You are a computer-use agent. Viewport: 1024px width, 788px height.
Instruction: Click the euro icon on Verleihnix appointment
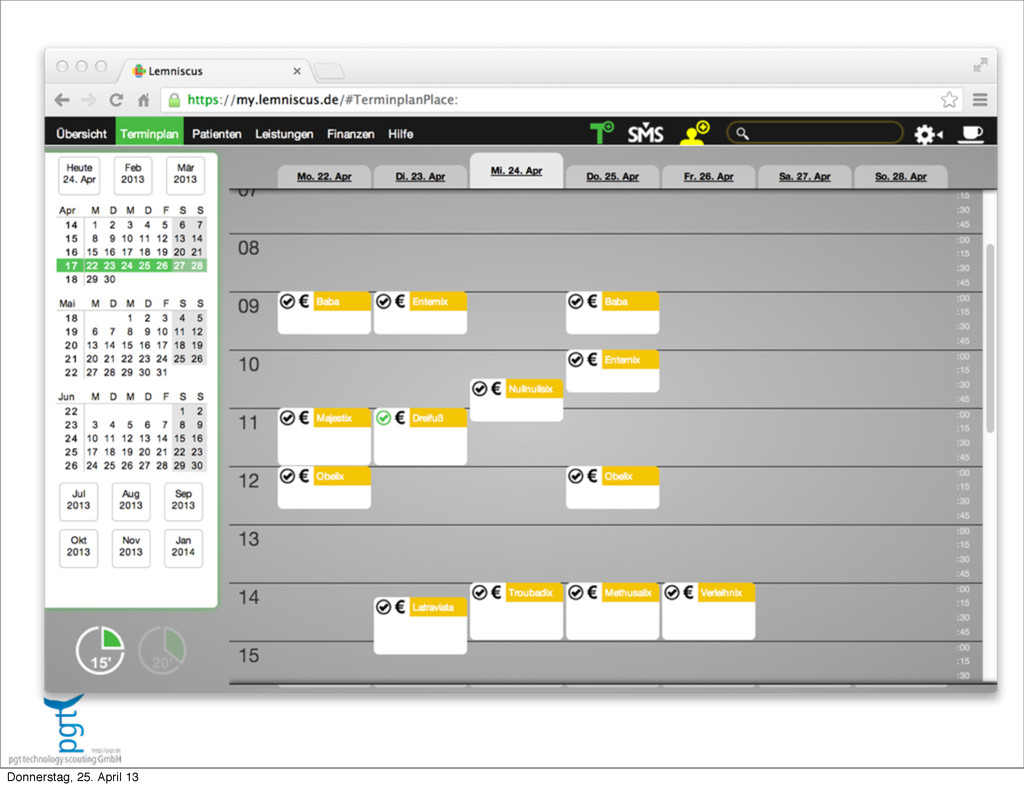click(688, 592)
